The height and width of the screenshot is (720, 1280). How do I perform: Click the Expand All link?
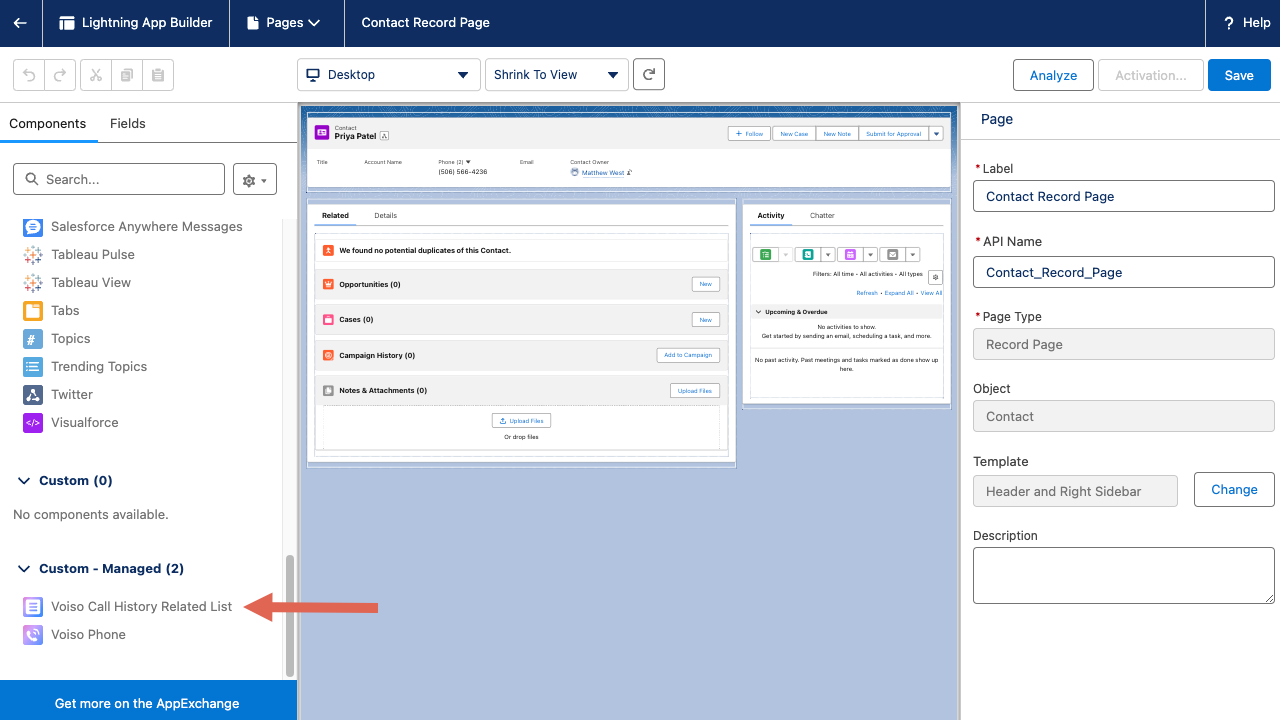click(x=899, y=293)
